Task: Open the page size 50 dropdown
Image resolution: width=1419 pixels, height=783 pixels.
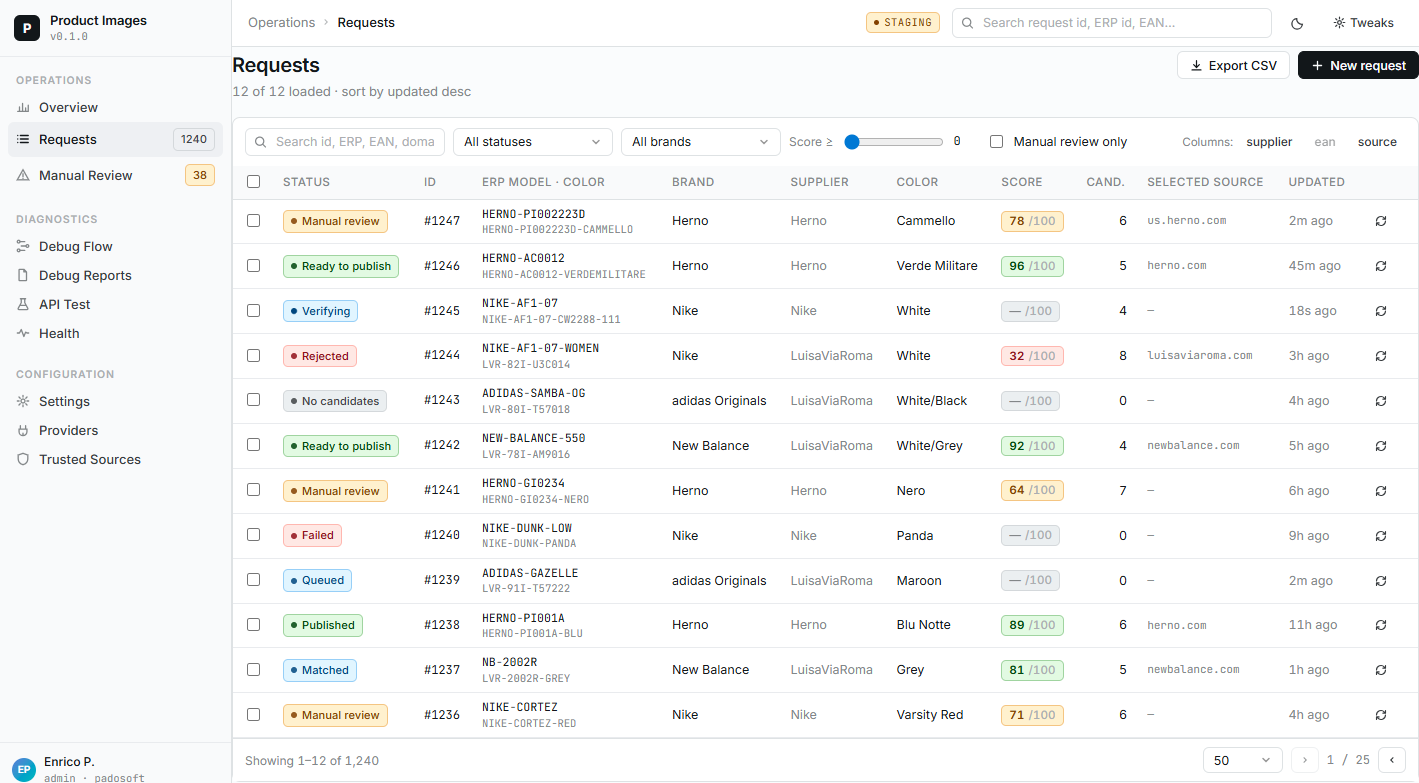Action: pyautogui.click(x=1243, y=760)
